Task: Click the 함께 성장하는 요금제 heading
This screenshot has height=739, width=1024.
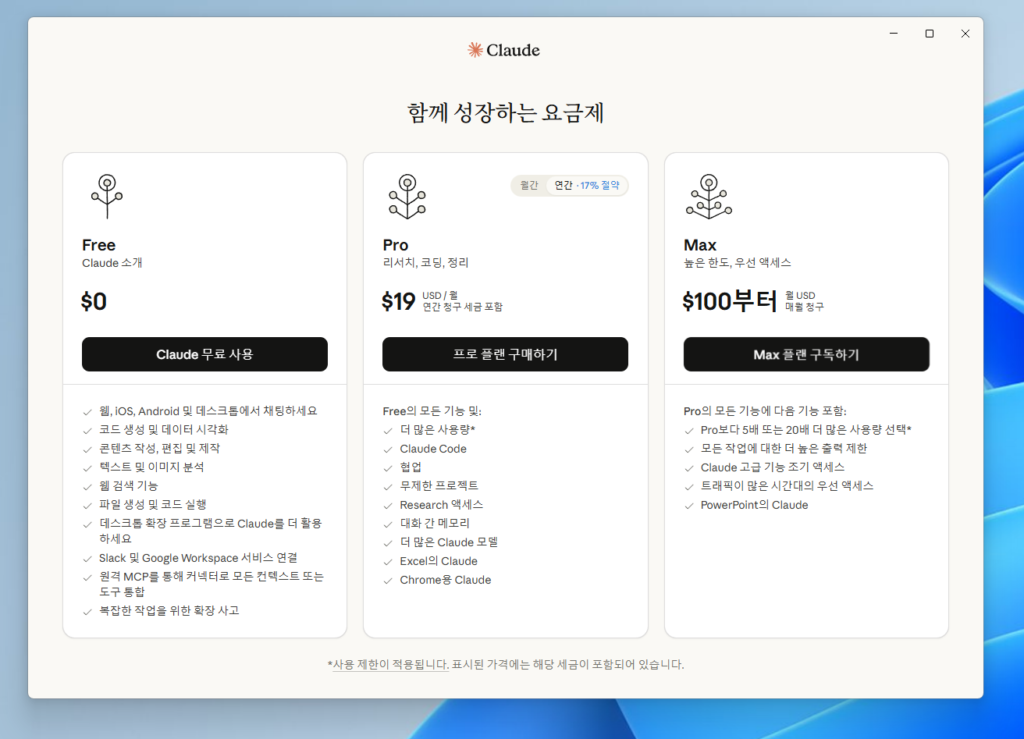Action: [x=505, y=112]
